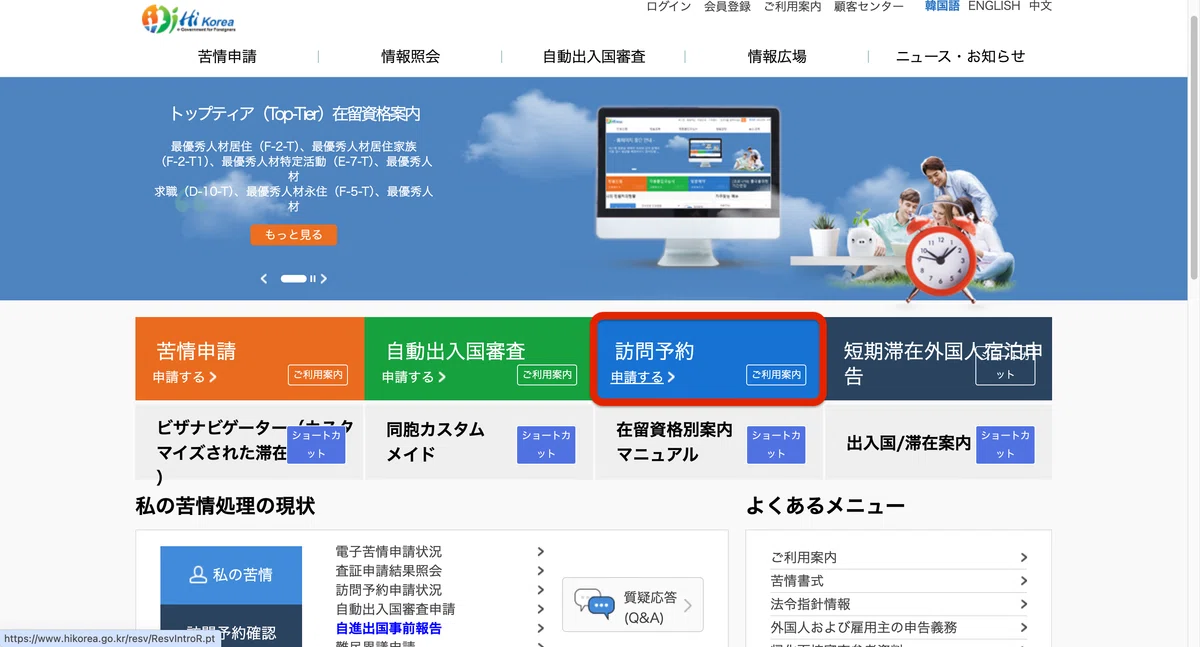Select the active banner slide indicator pill
This screenshot has width=1200, height=647.
click(x=293, y=279)
